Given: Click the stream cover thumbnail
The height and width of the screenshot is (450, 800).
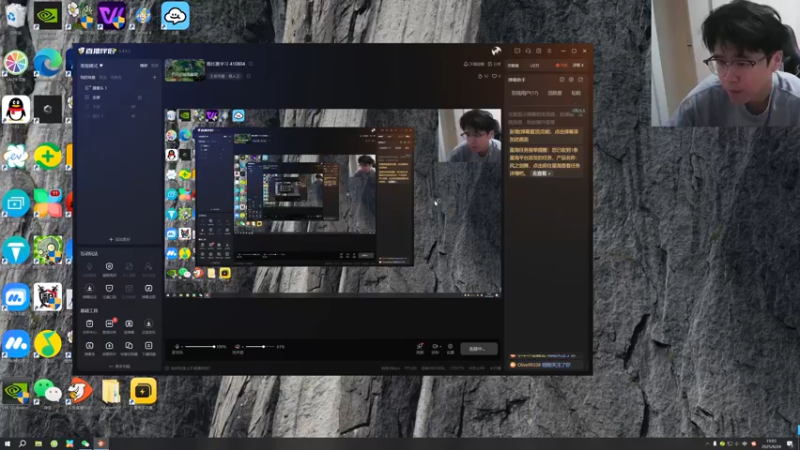Looking at the screenshot, I should coord(185,70).
